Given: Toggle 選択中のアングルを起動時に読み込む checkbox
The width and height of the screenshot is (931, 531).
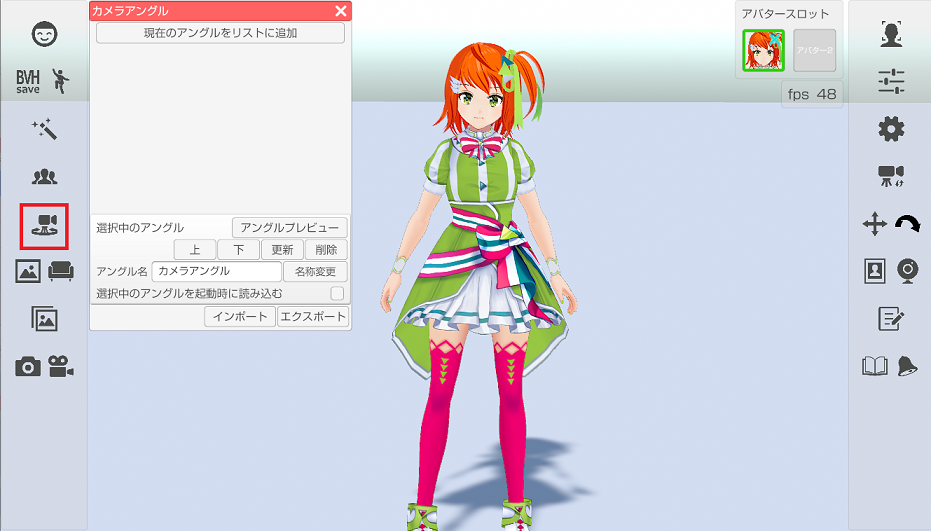Looking at the screenshot, I should [337, 293].
